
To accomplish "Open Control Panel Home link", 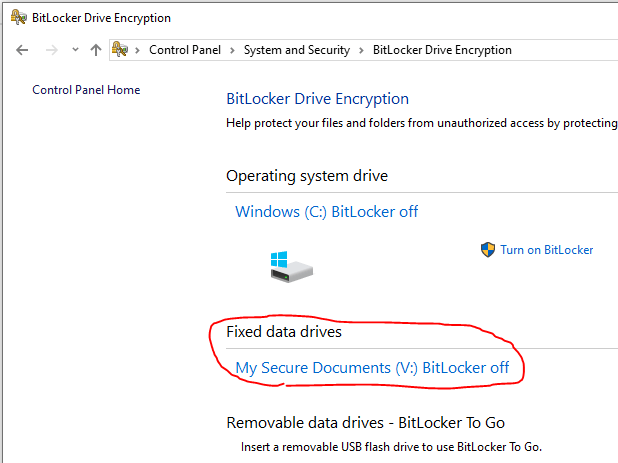I will (86, 90).
